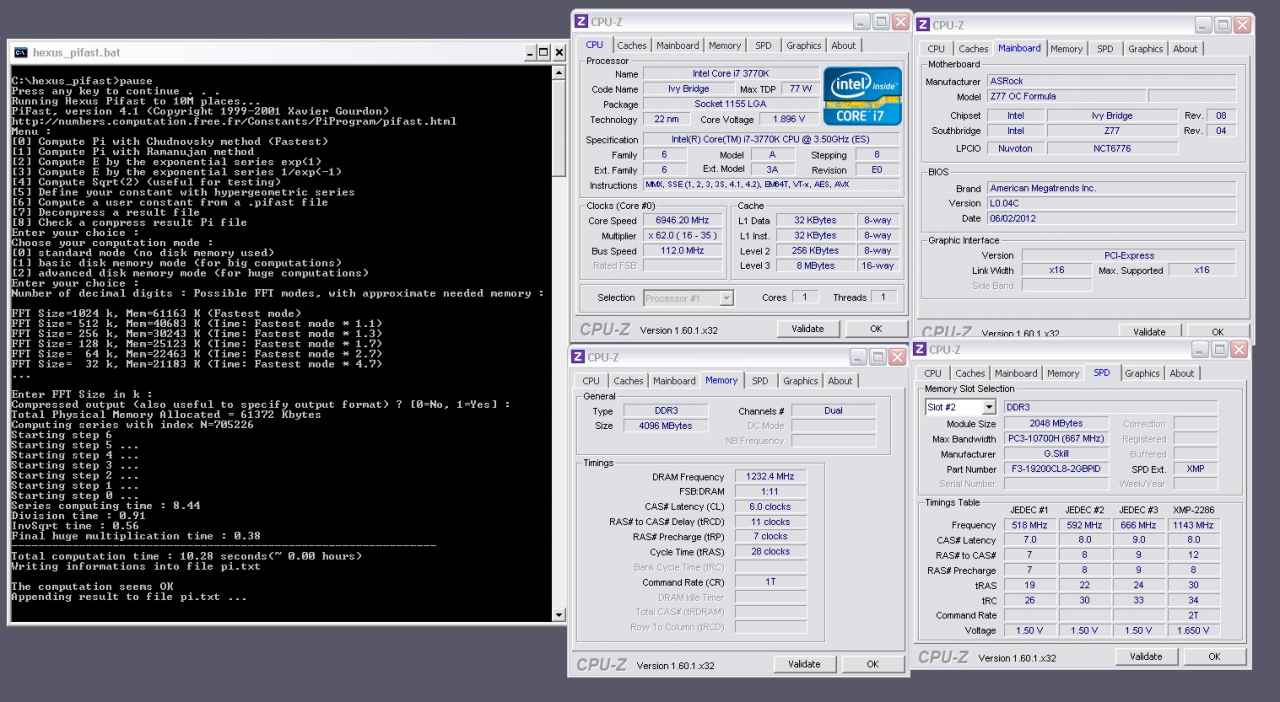Click the Z title icon of the Memory CPU-Z window
The width and height of the screenshot is (1280, 702).
coord(578,356)
